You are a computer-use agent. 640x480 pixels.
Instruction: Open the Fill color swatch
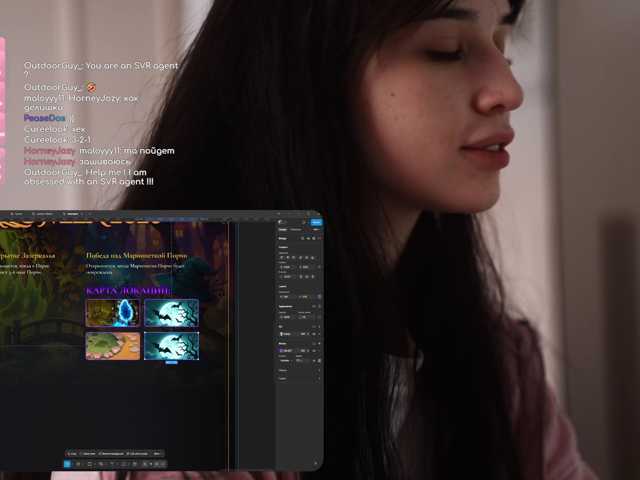[282, 334]
